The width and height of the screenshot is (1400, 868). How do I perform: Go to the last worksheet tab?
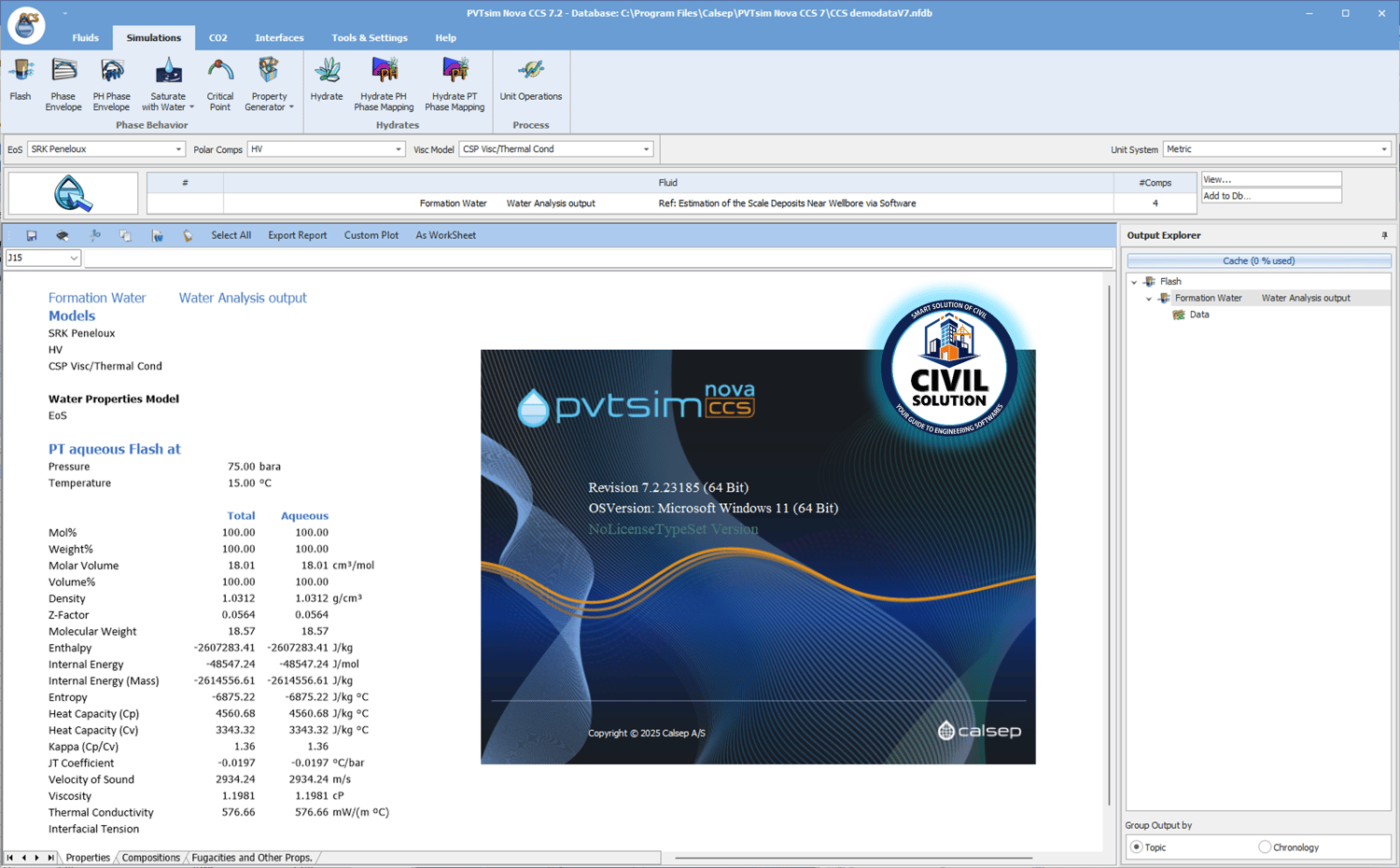pos(50,858)
